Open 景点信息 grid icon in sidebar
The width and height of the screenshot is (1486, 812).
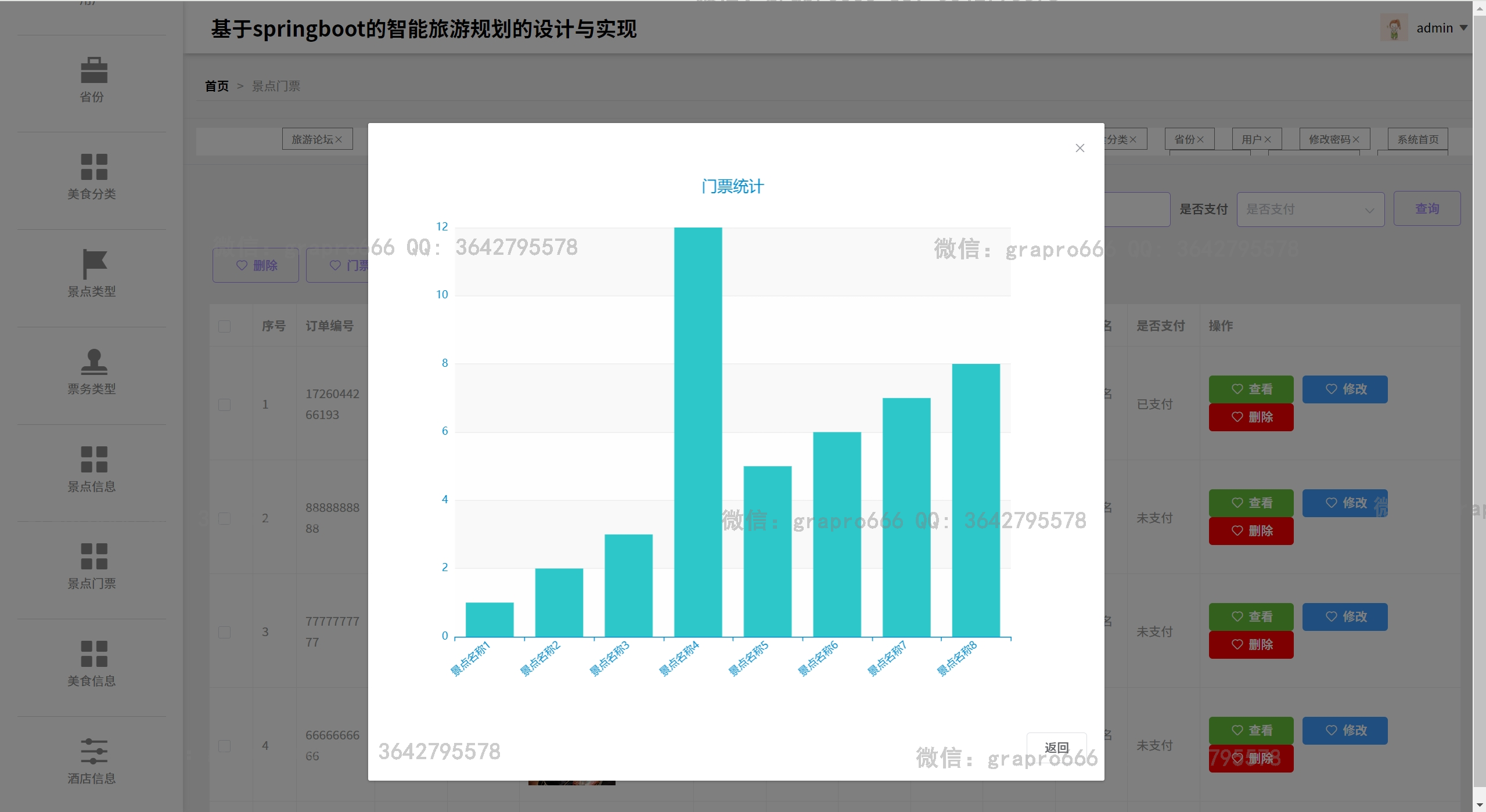93,459
